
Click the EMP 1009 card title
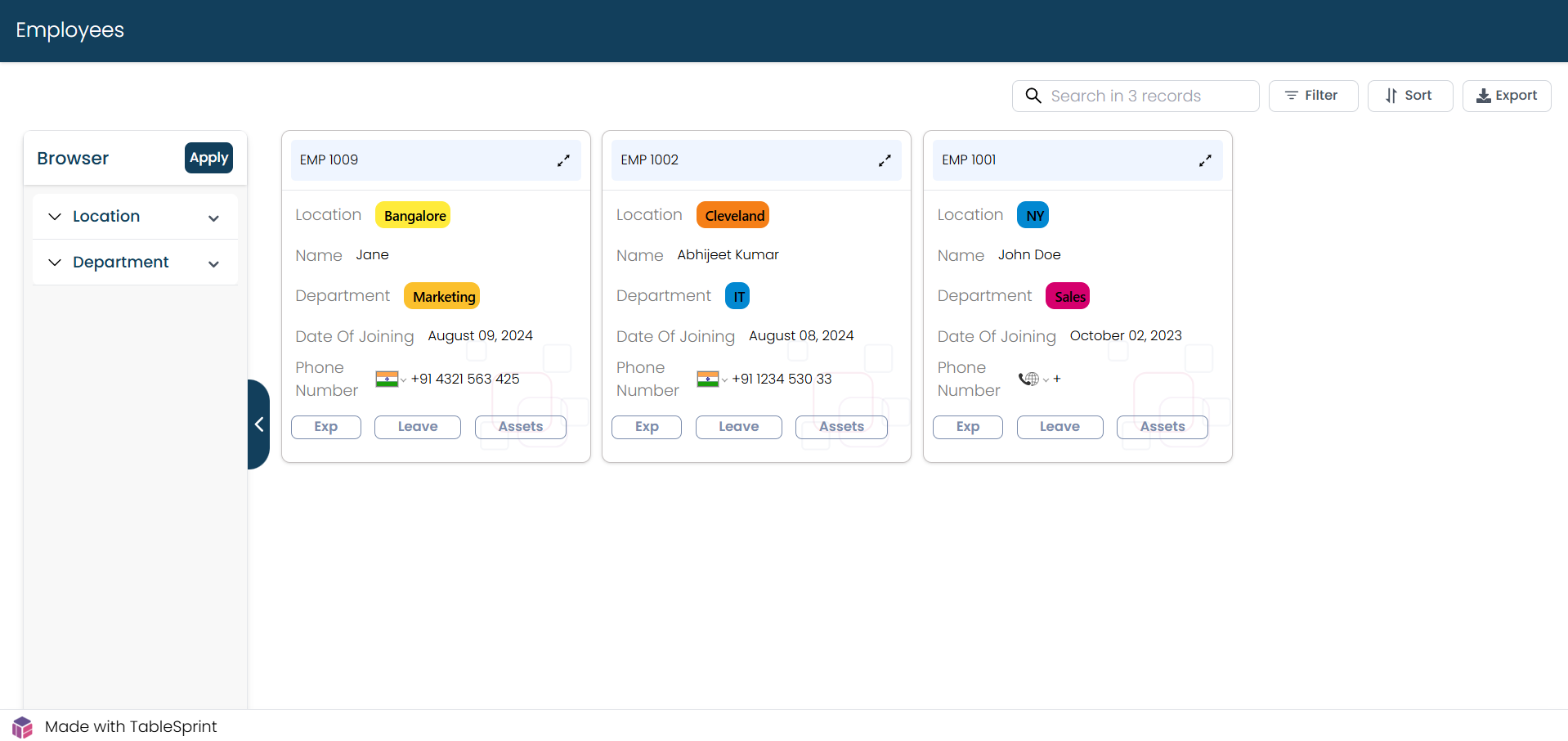click(x=329, y=160)
